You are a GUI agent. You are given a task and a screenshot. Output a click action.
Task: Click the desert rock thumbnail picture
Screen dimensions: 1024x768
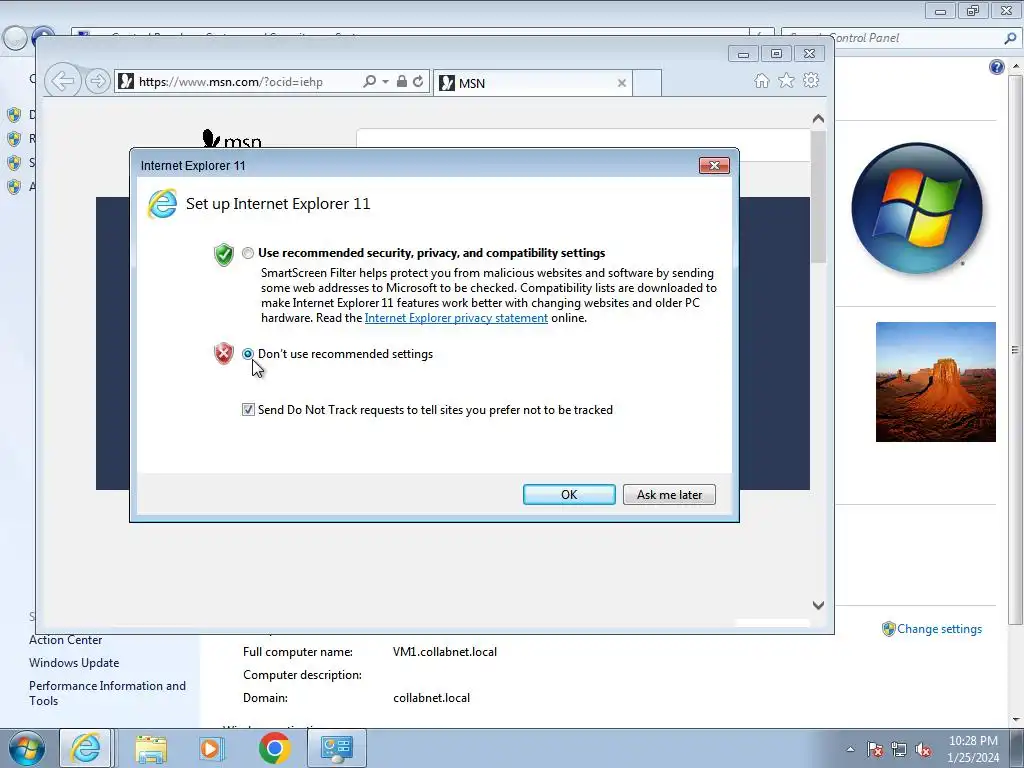(935, 382)
